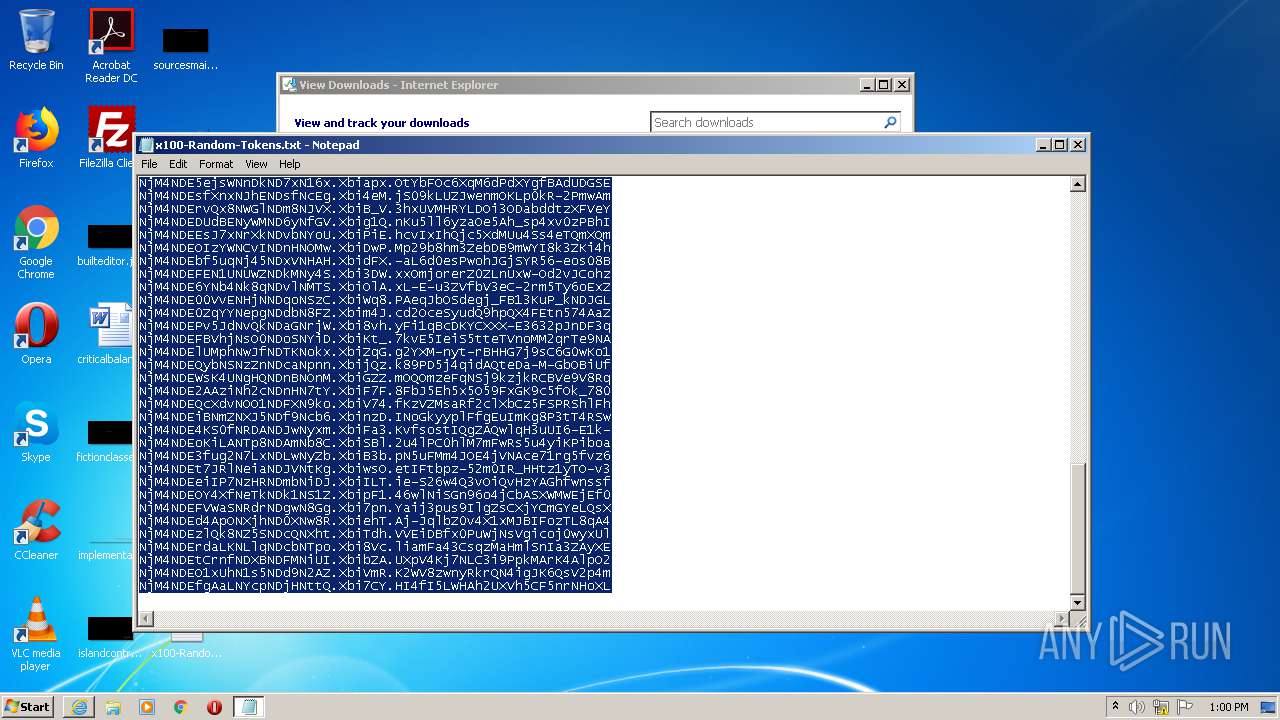This screenshot has height=720, width=1280.
Task: Click the volume speaker tray icon
Action: coord(1137,707)
